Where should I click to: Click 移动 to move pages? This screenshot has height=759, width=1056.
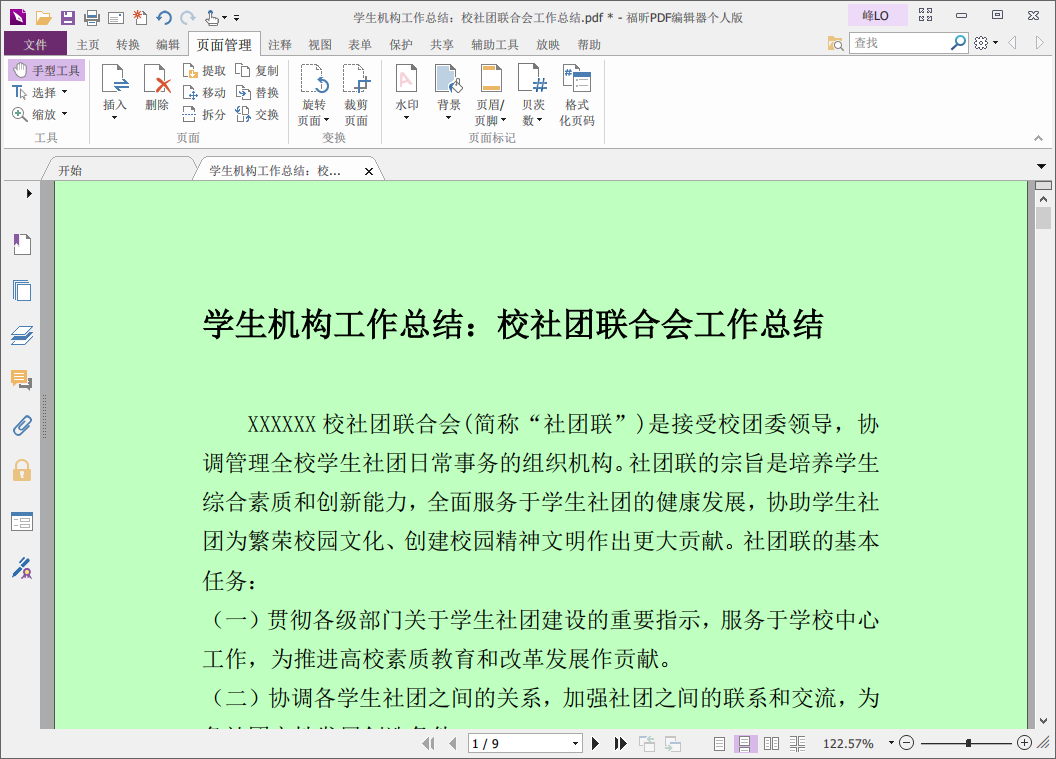tap(204, 93)
